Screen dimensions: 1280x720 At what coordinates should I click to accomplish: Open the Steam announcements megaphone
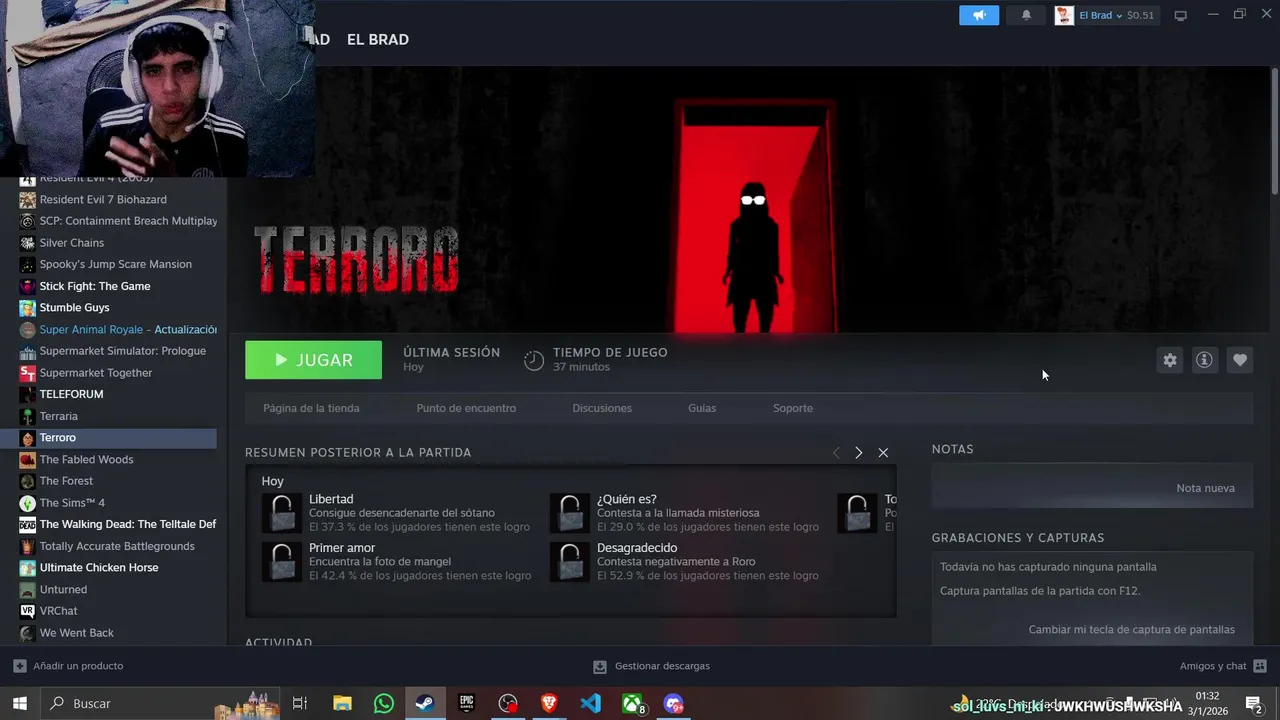(979, 15)
